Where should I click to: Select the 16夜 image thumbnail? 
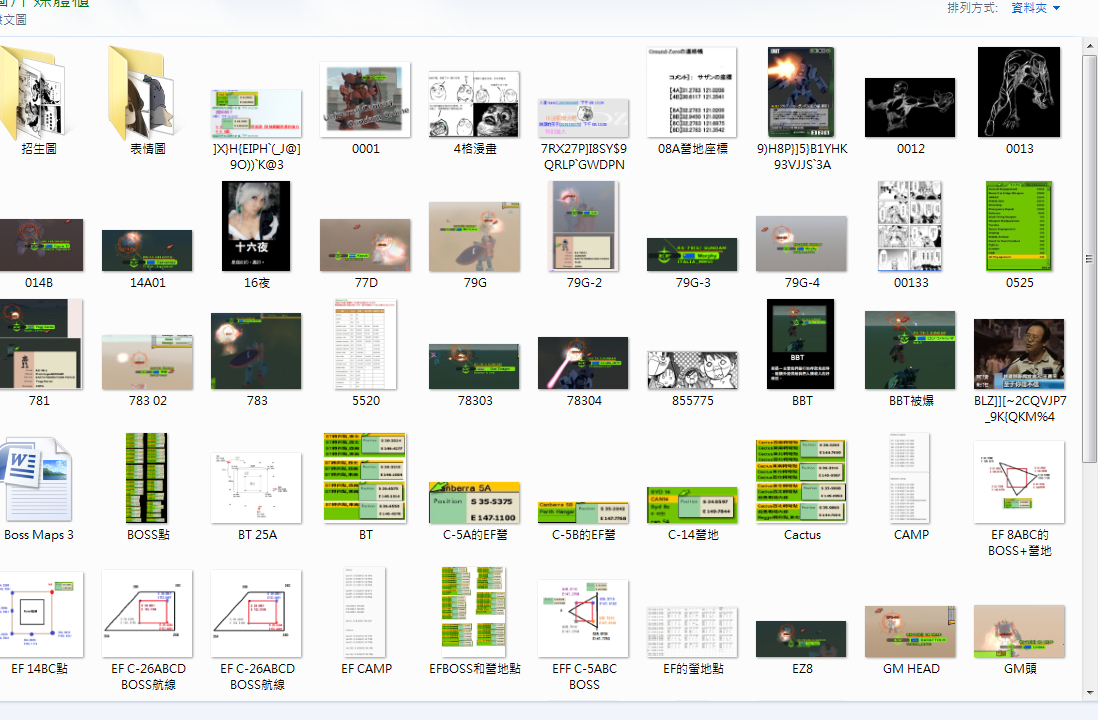(256, 226)
